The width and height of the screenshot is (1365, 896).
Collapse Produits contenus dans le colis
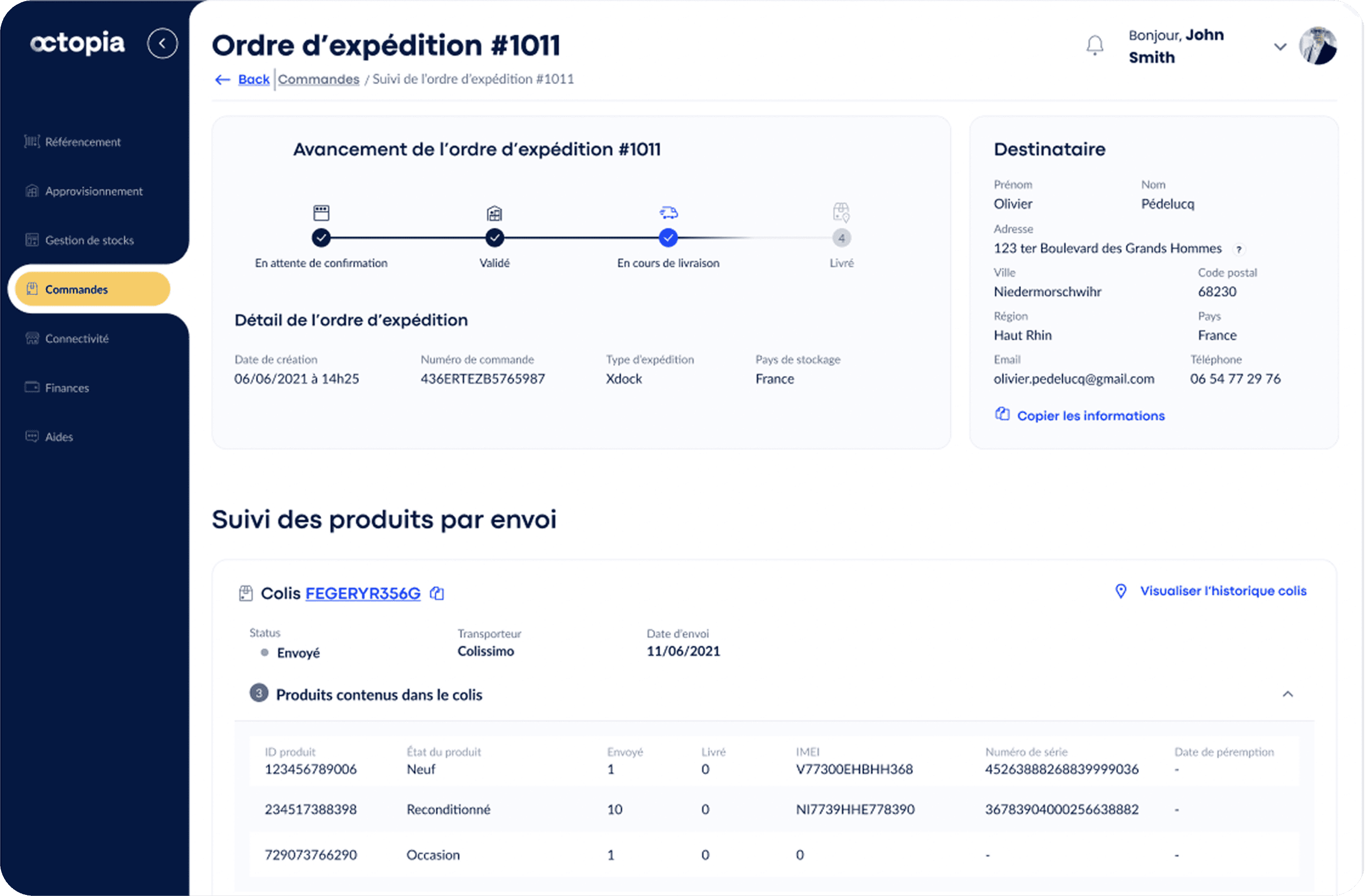(x=1287, y=694)
